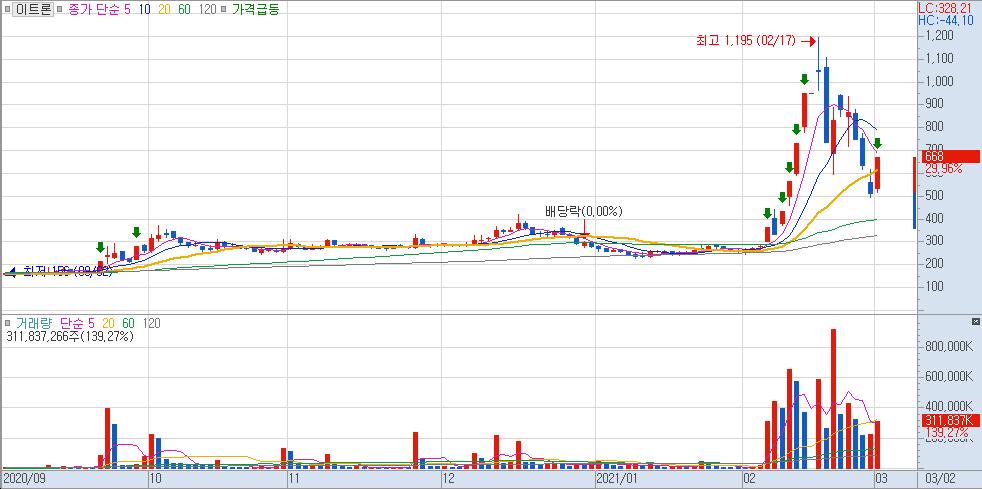982x489 pixels.
Task: Click the 2021/01 date axis label
Action: click(x=618, y=480)
